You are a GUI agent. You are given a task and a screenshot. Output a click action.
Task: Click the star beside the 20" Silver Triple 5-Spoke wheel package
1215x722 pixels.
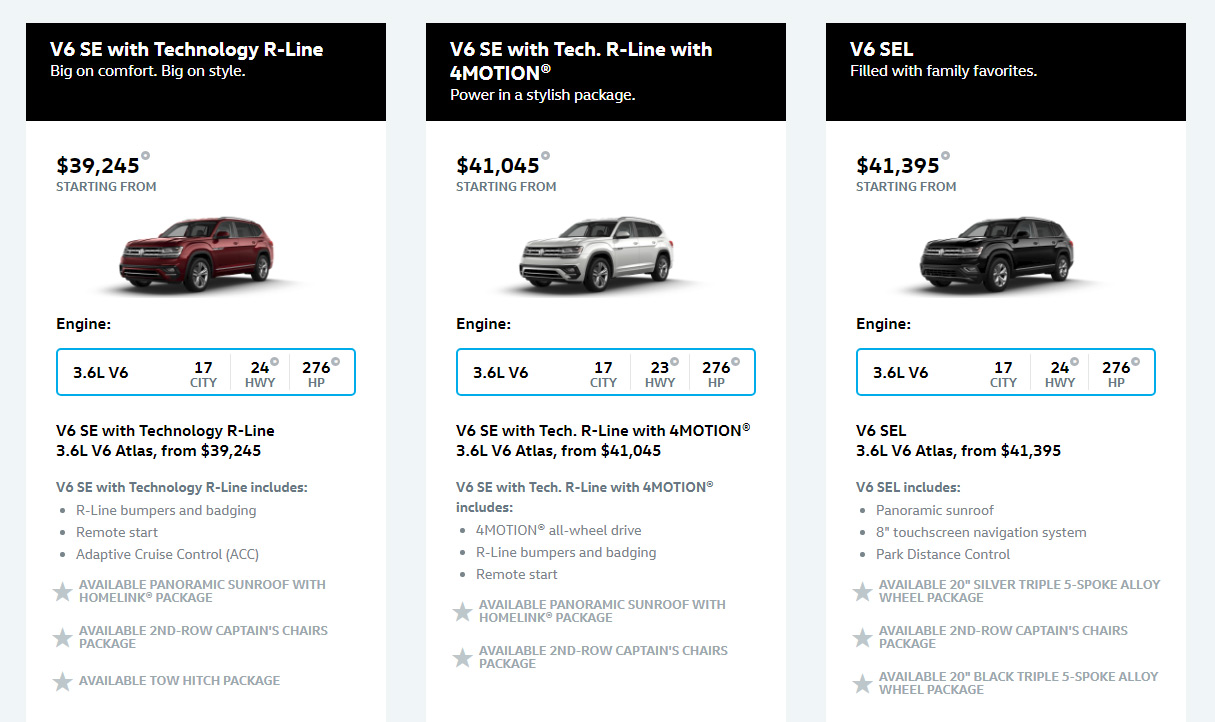[862, 592]
